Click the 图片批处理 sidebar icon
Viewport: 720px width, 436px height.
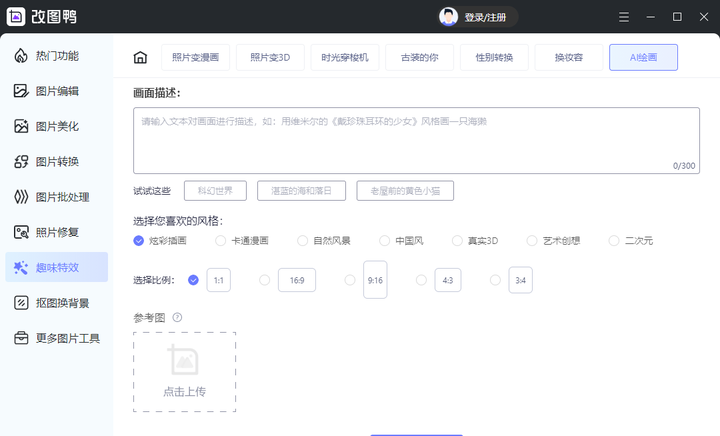coord(21,197)
